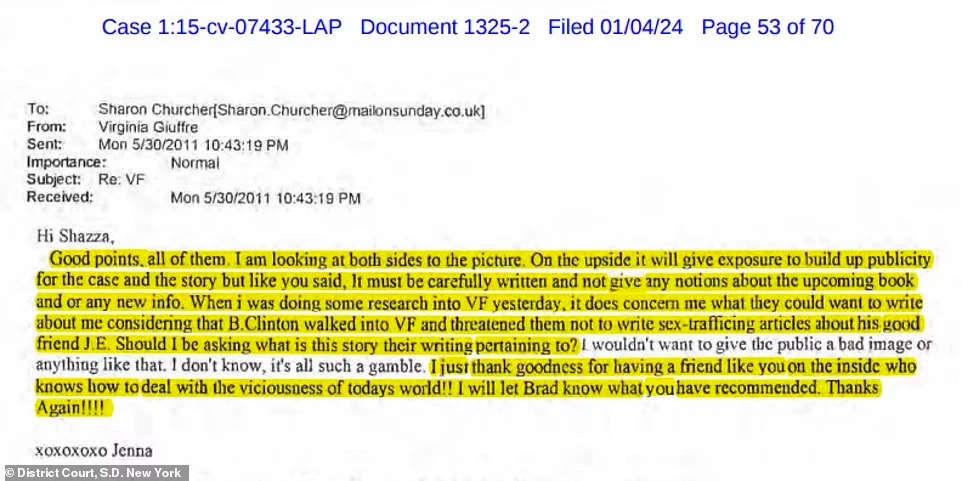
Task: Click the Page 53 of 70 indicator
Action: click(768, 28)
